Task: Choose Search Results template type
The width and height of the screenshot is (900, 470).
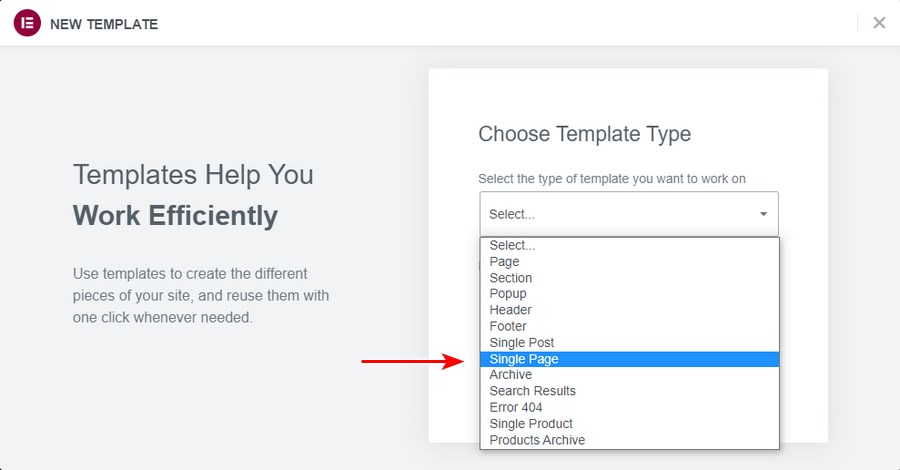Action: [x=532, y=391]
